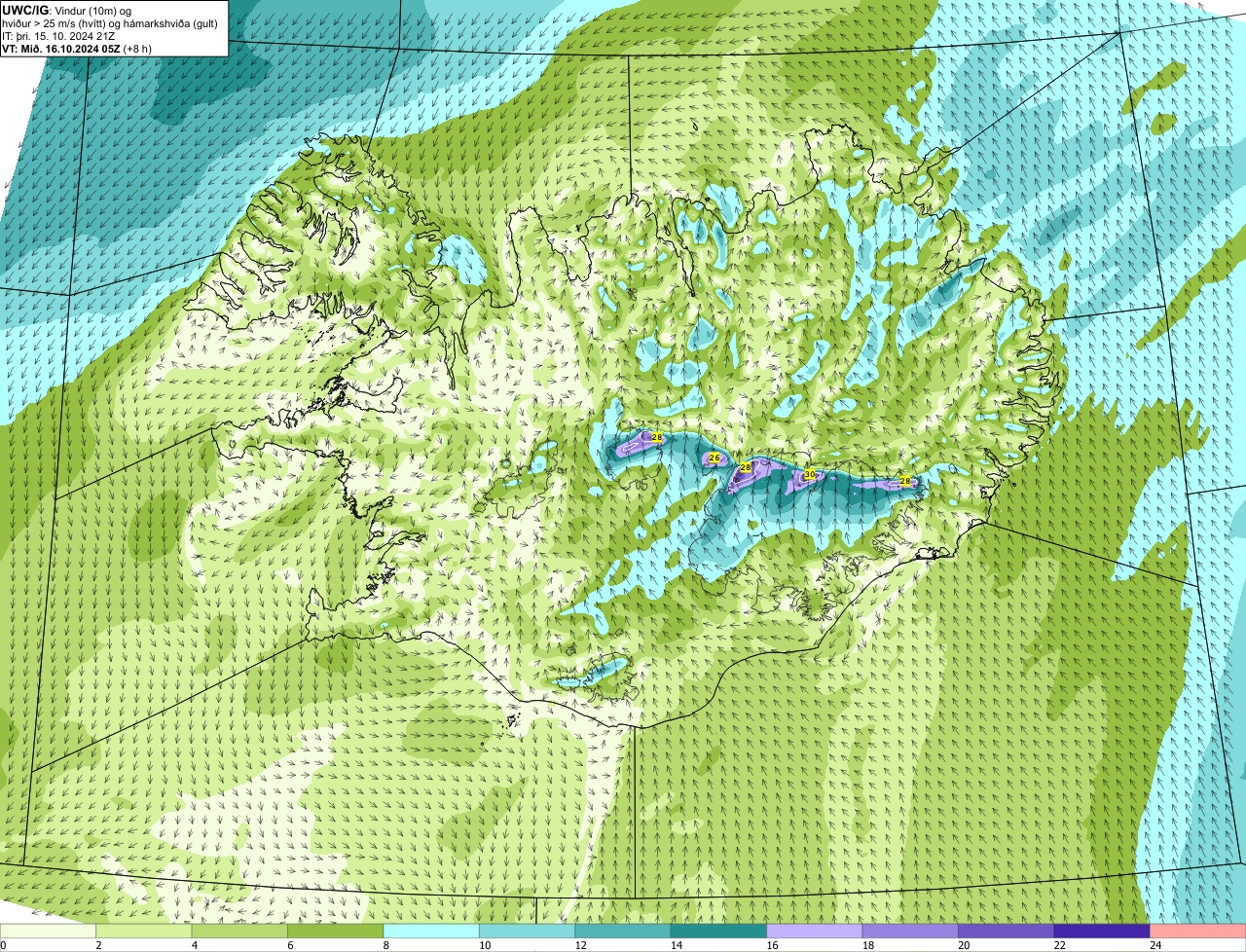Image resolution: width=1246 pixels, height=952 pixels.
Task: Click the pink above-24 m/s legend swatch
Action: pos(1198,931)
